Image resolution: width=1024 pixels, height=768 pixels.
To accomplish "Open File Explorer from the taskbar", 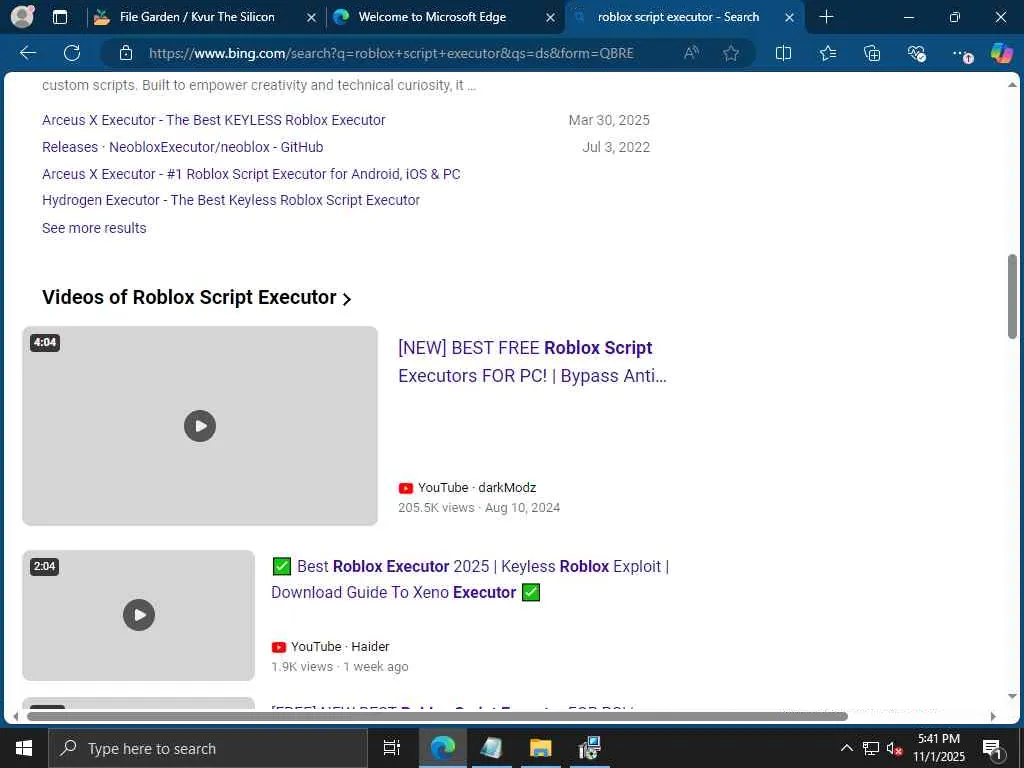I will pyautogui.click(x=541, y=748).
